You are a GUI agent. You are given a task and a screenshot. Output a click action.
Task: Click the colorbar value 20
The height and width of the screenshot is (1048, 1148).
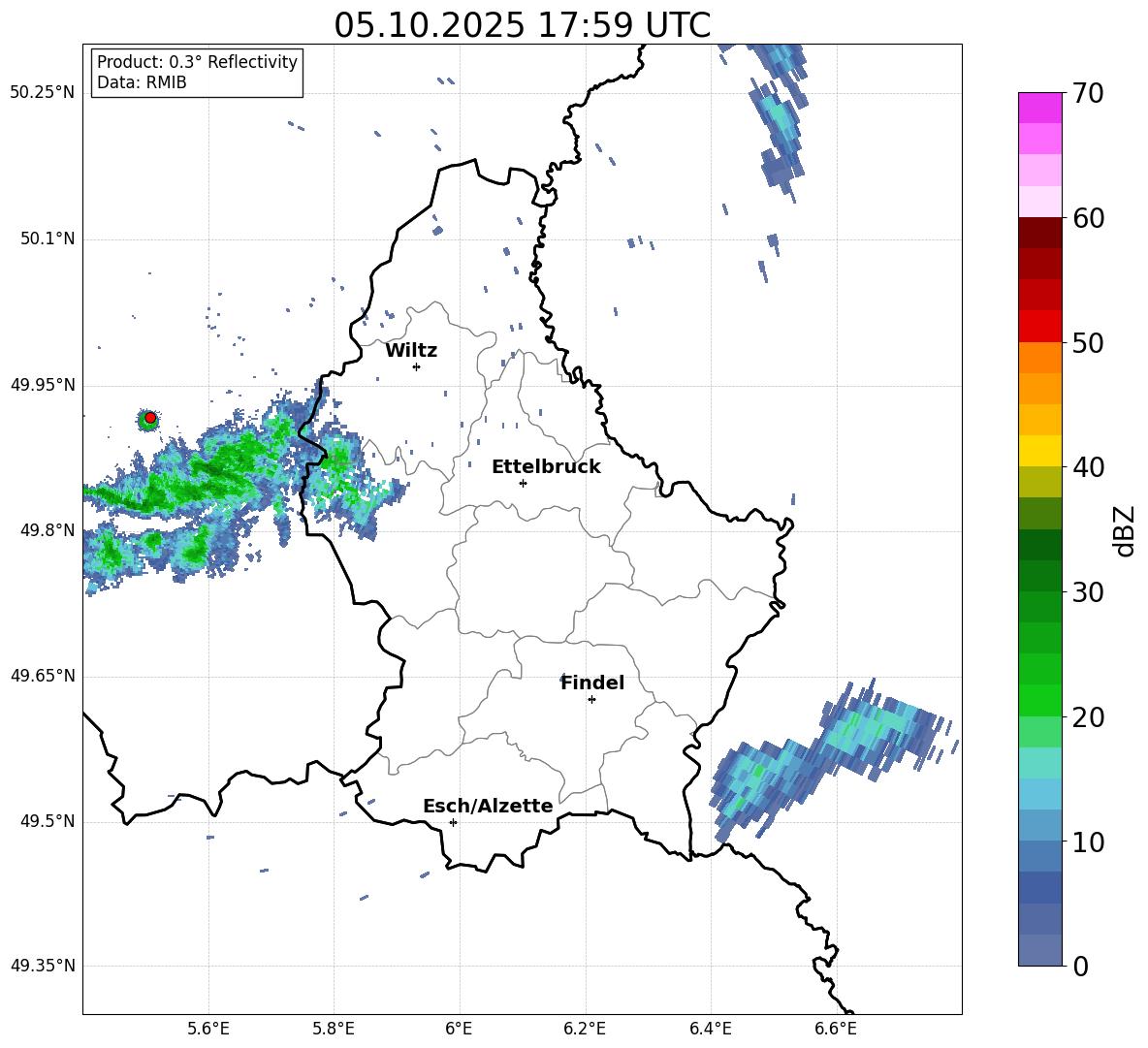tap(1088, 717)
